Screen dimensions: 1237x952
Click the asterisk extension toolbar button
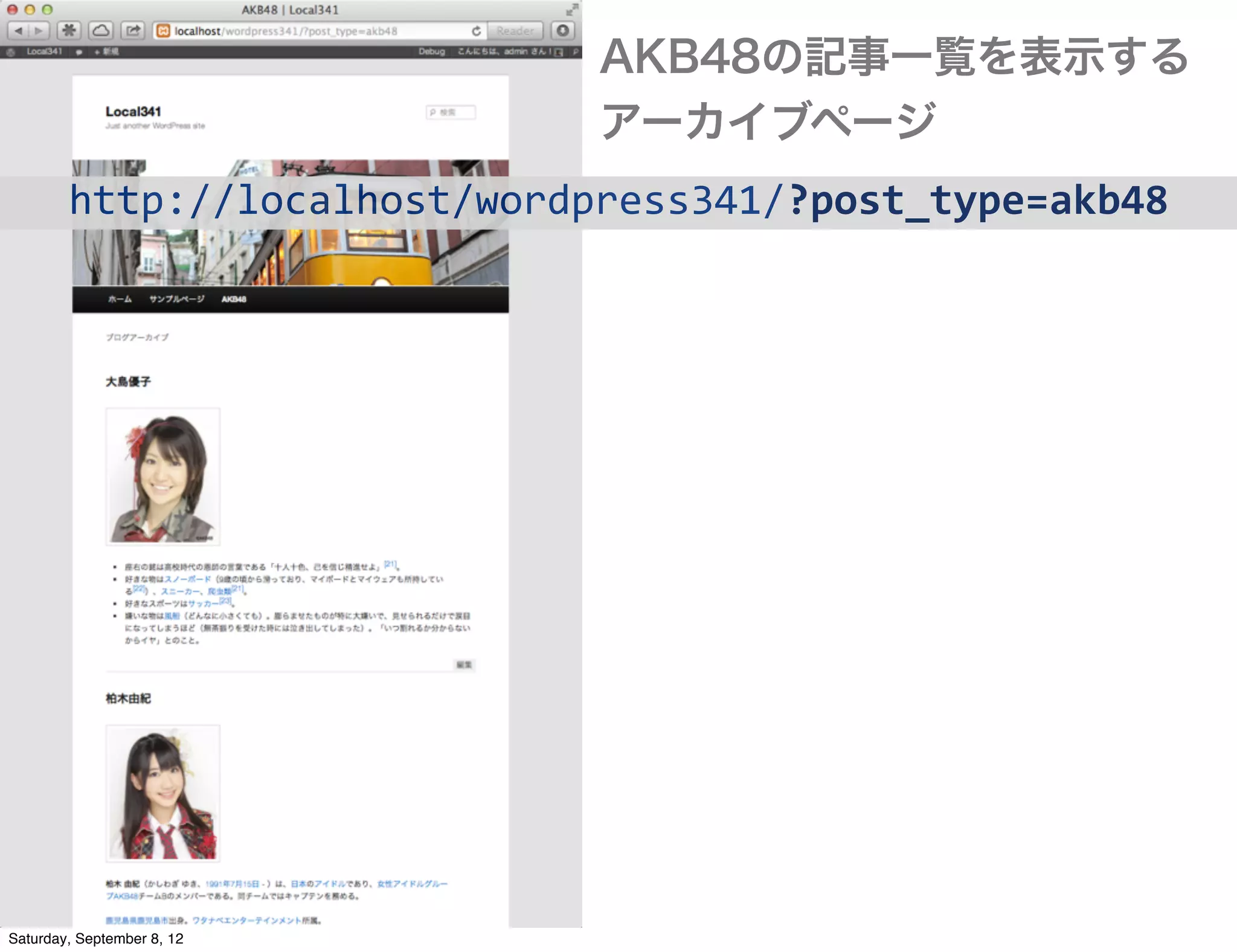tap(69, 30)
